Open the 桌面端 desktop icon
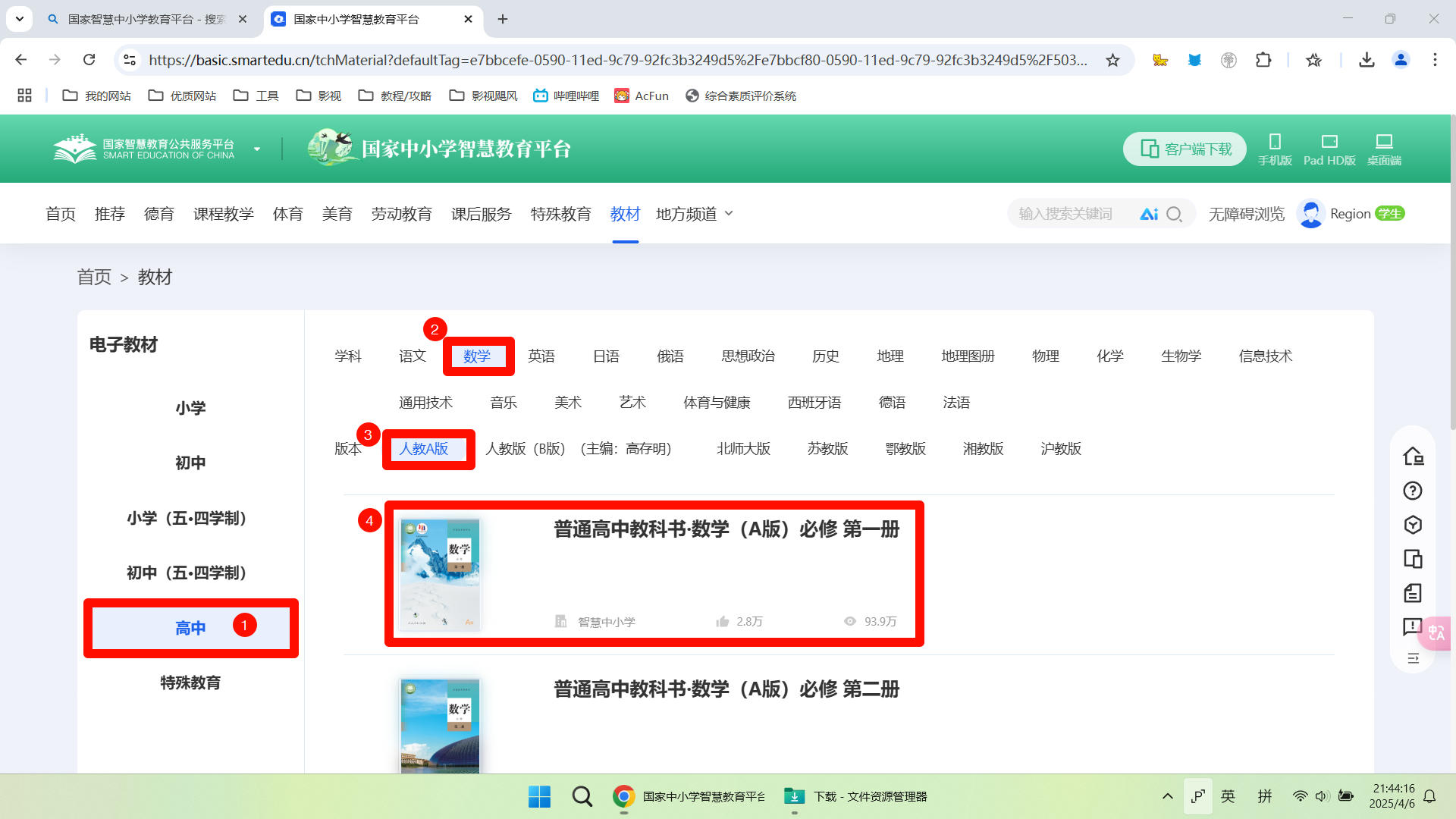 (1384, 149)
